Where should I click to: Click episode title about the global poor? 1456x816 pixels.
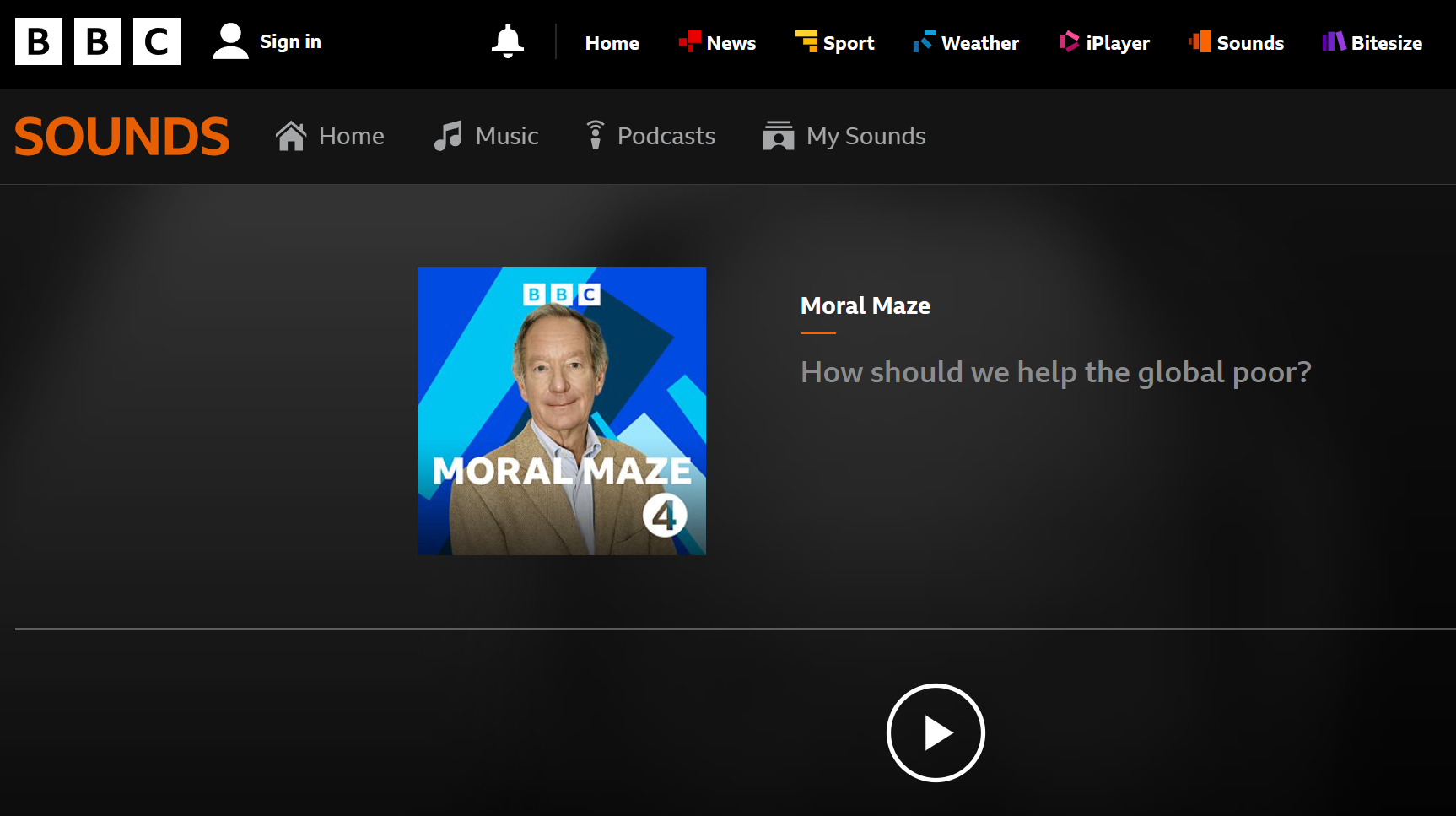coord(1056,372)
